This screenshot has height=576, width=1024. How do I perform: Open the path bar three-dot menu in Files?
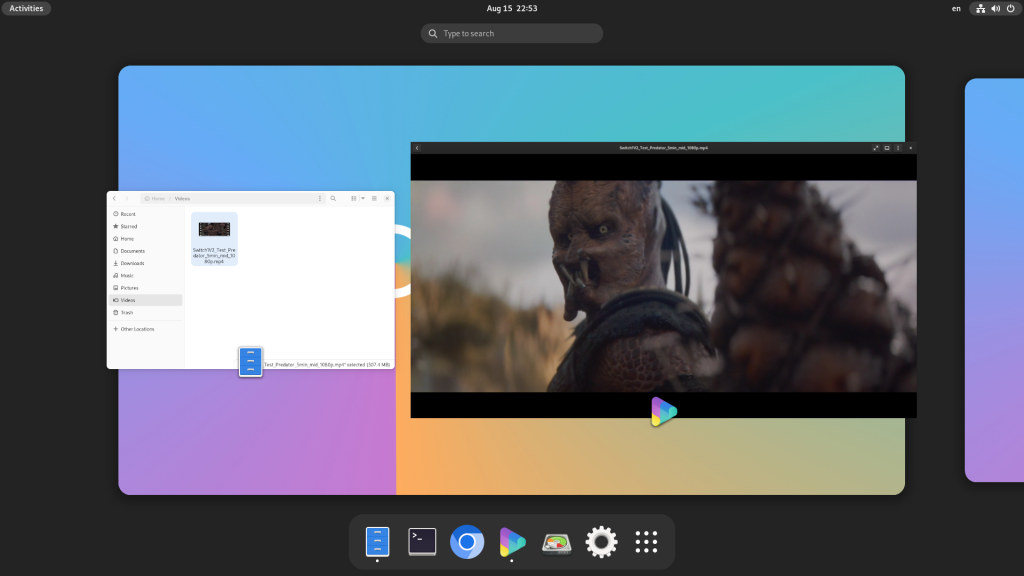(x=320, y=199)
